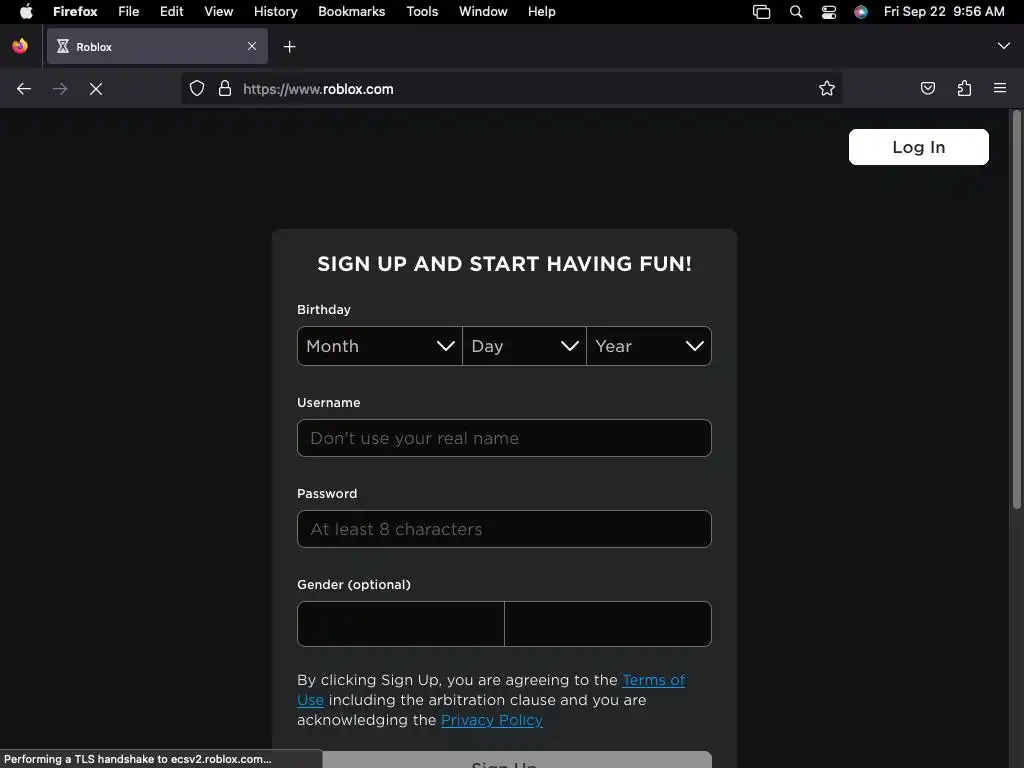Open the Help menu

point(541,11)
